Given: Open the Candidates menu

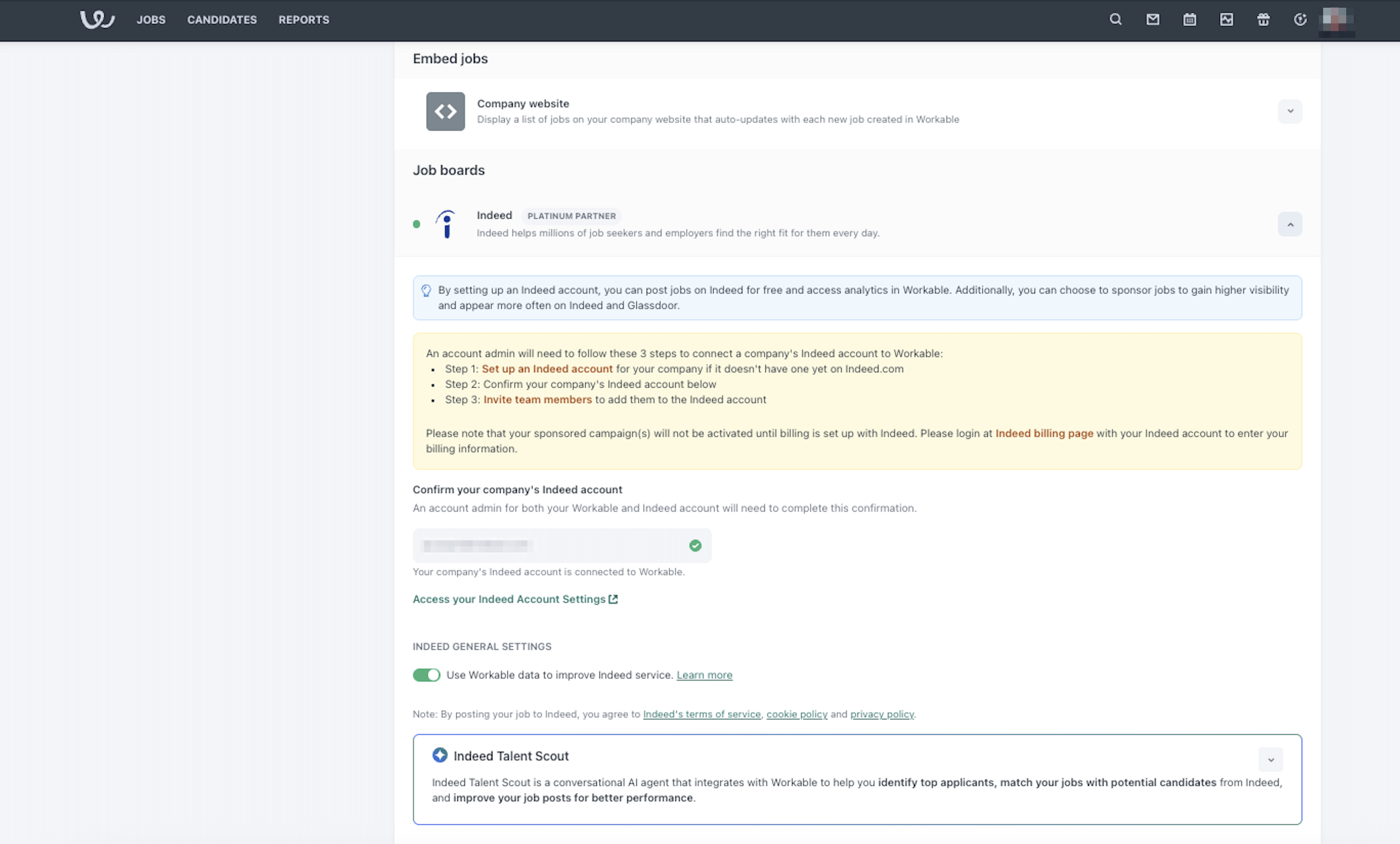Looking at the screenshot, I should coord(222,20).
